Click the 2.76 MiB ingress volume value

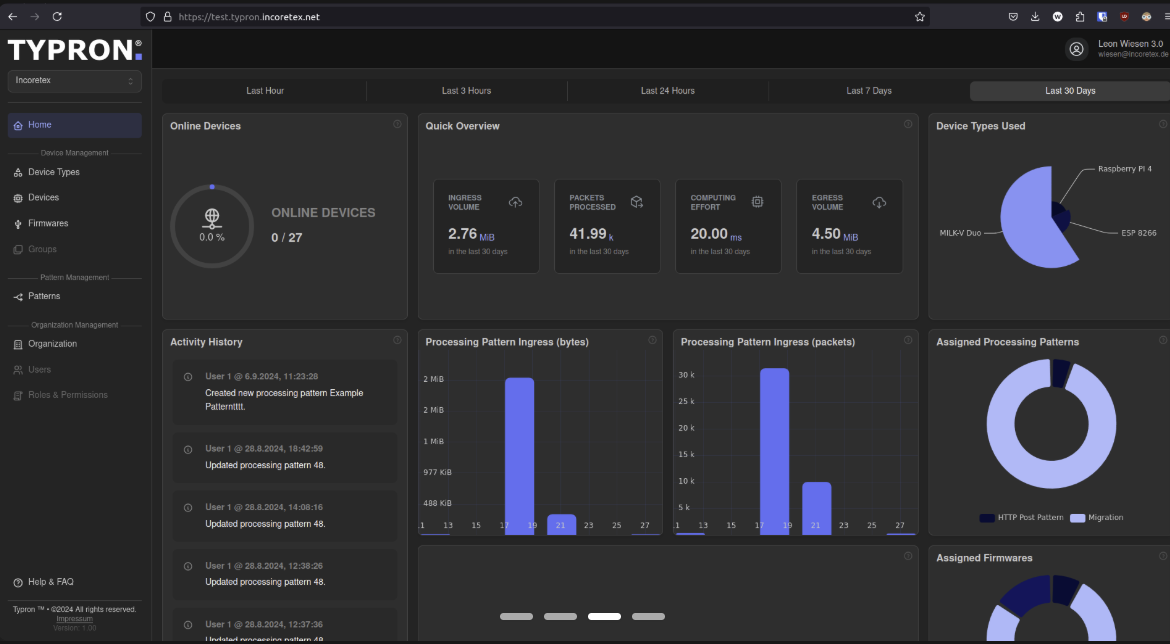tap(472, 234)
